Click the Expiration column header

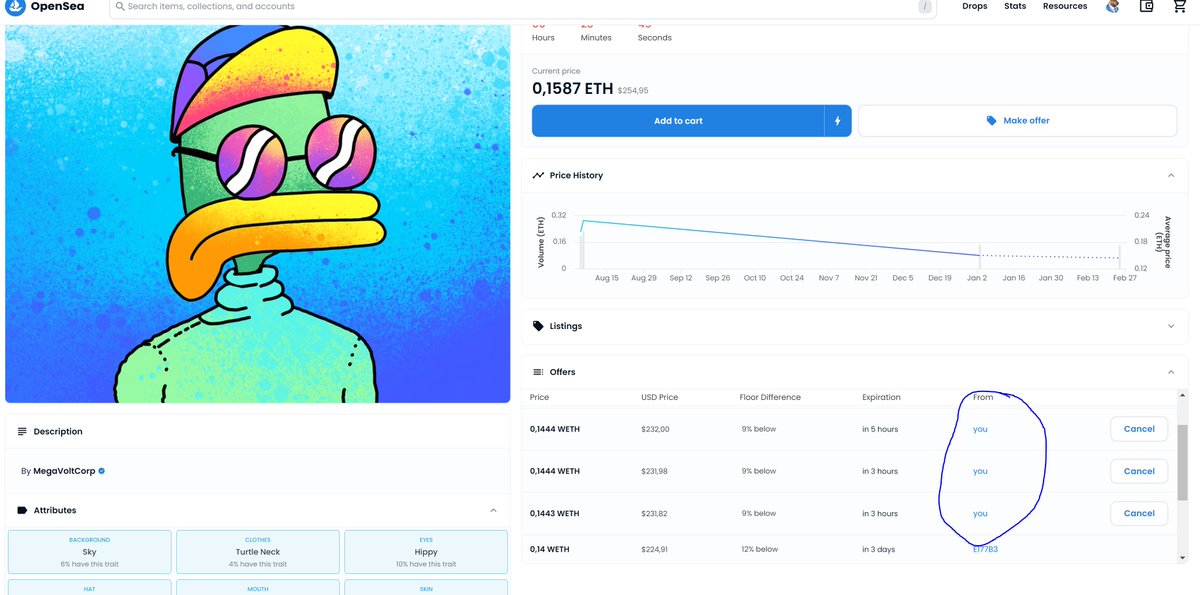[x=882, y=397]
